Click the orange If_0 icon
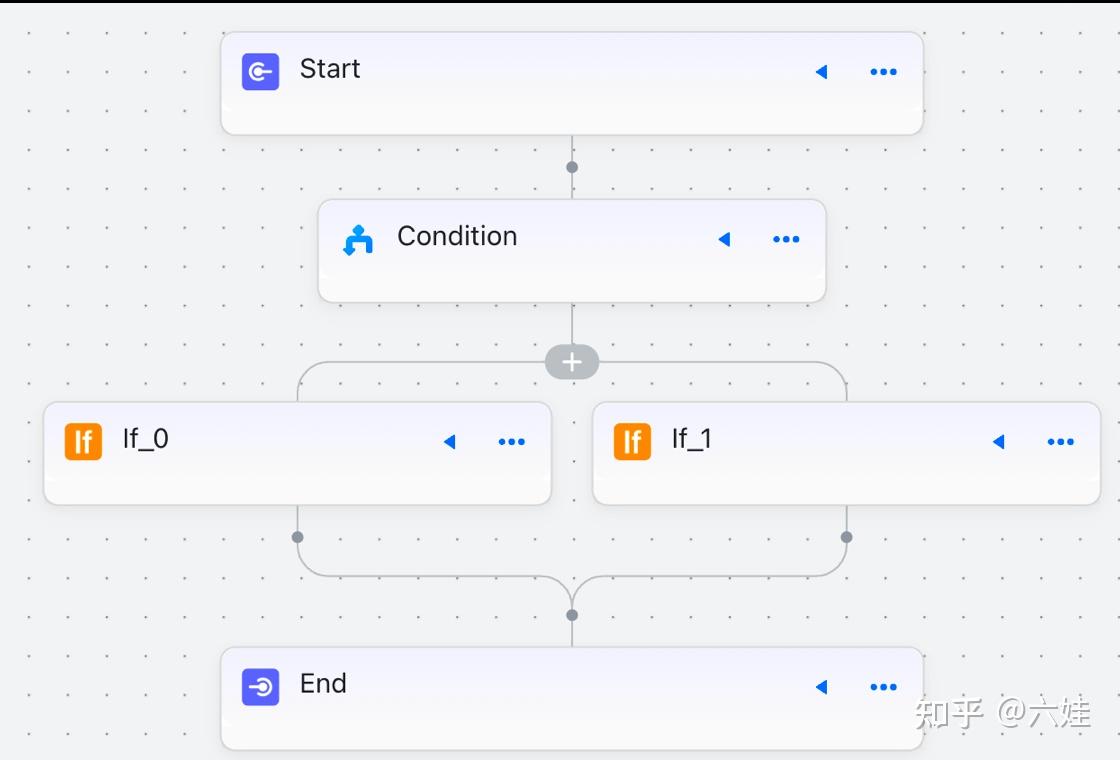This screenshot has height=760, width=1120. [x=83, y=441]
